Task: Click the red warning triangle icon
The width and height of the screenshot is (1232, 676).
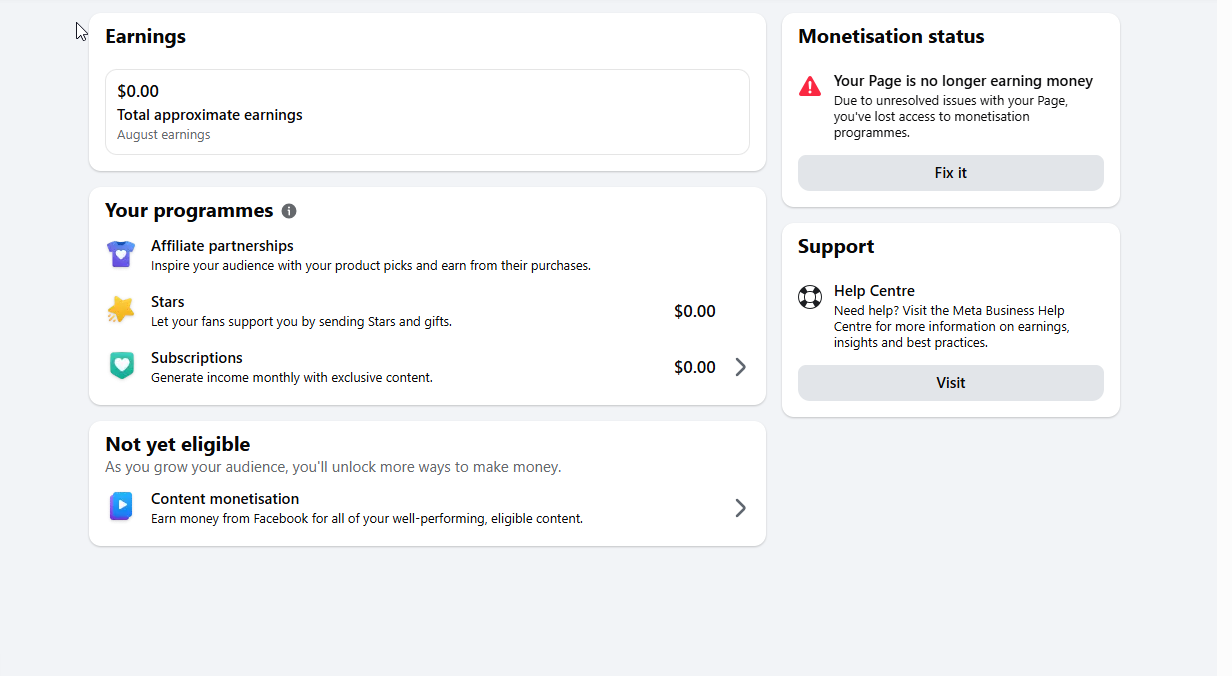Action: coord(810,87)
